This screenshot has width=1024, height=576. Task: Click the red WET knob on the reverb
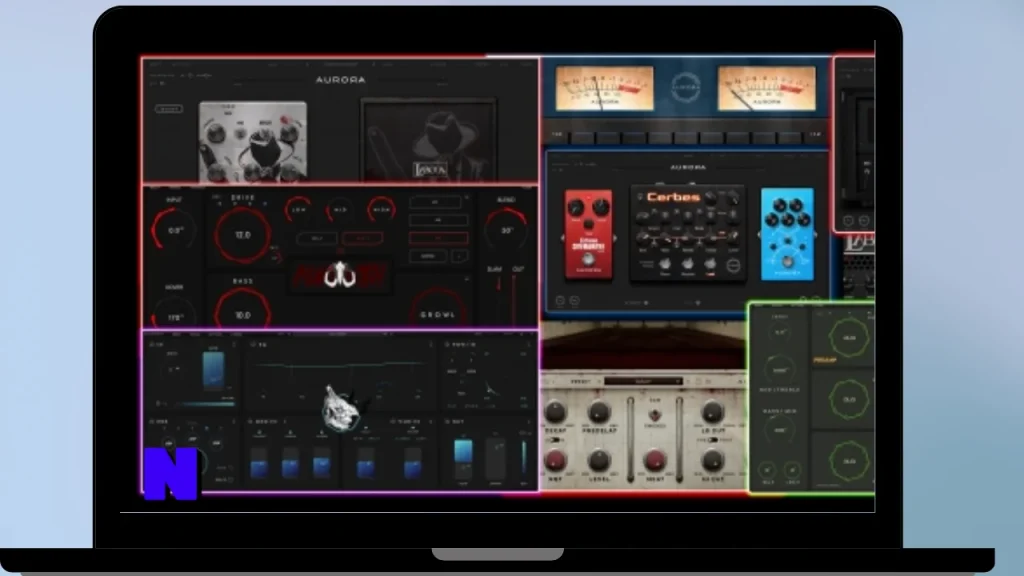coord(555,461)
